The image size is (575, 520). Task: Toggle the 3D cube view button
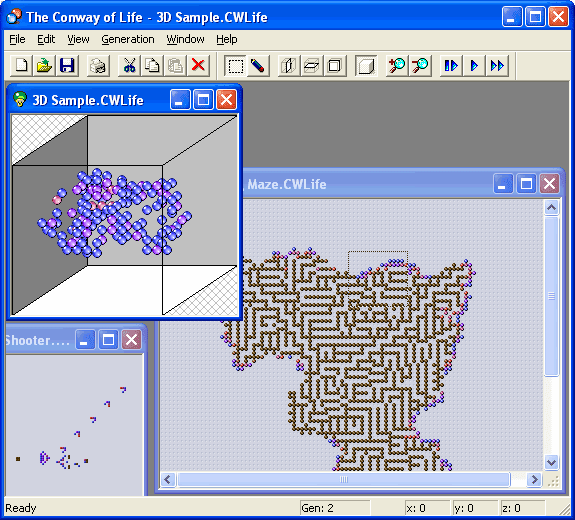point(366,66)
